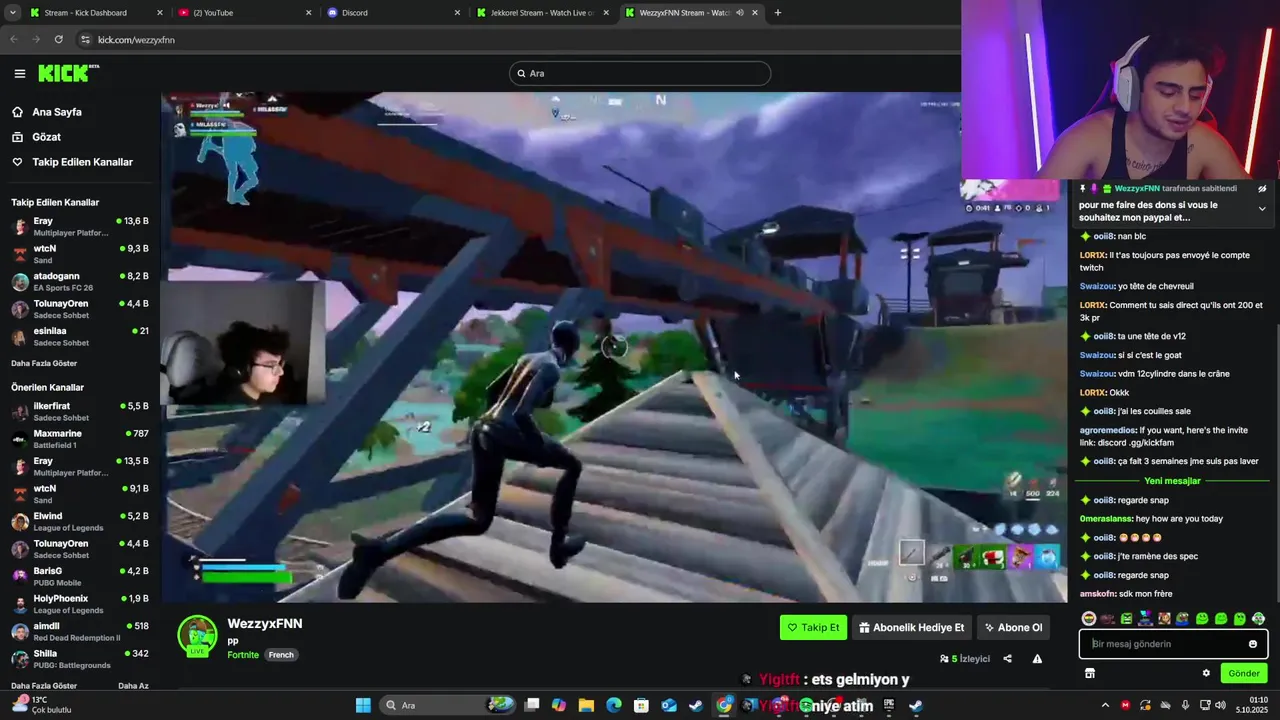This screenshot has width=1280, height=720.
Task: Click agroremedios username in chat
Action: (x=1108, y=430)
